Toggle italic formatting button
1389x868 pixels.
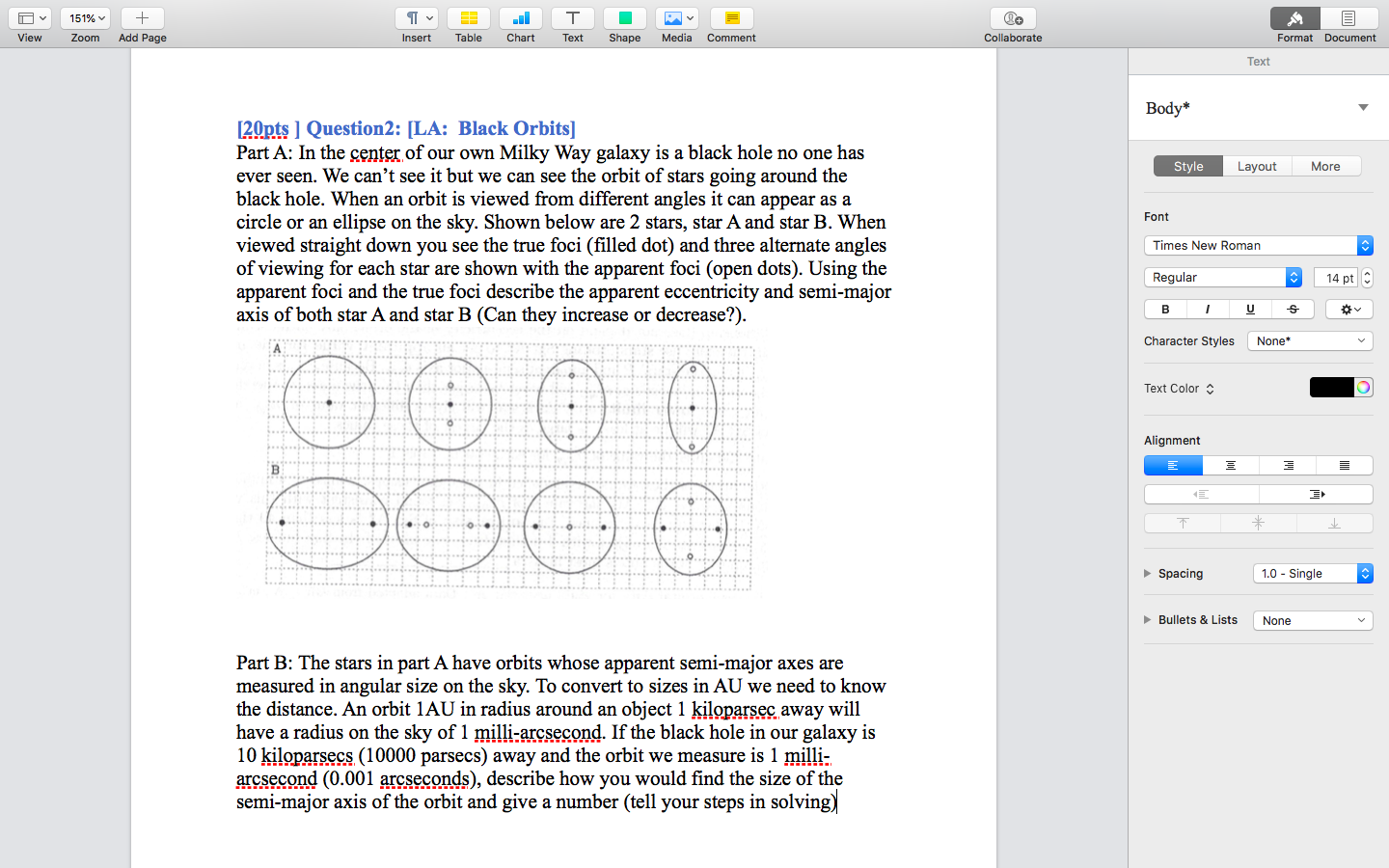coord(1208,310)
